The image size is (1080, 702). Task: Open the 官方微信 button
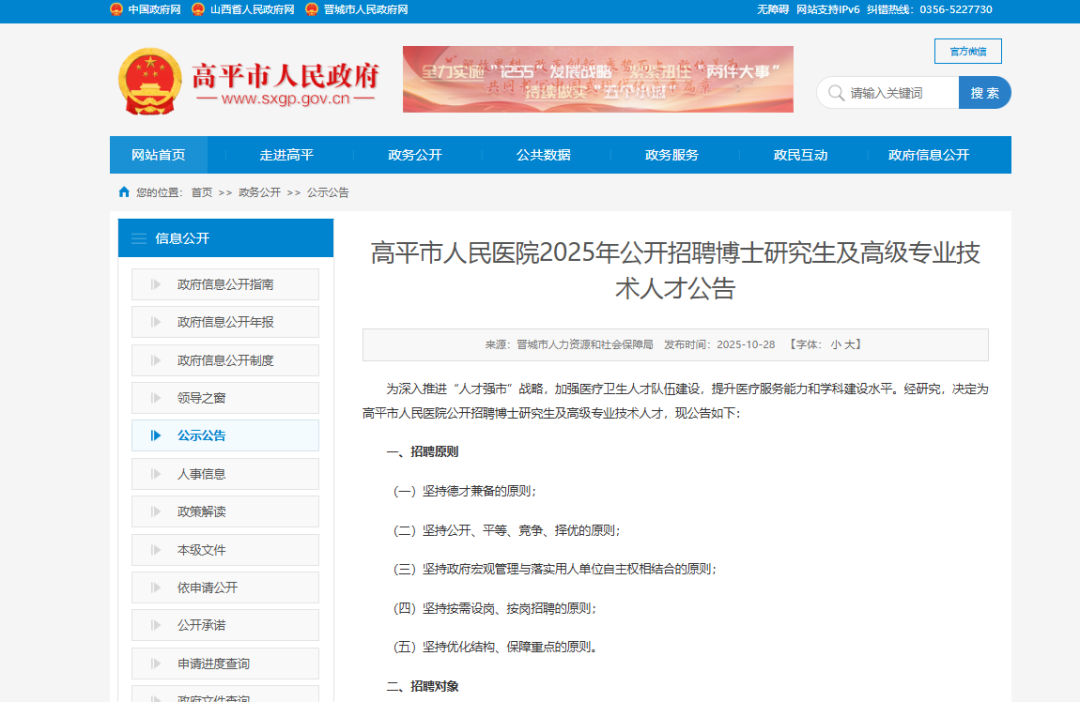(x=967, y=51)
